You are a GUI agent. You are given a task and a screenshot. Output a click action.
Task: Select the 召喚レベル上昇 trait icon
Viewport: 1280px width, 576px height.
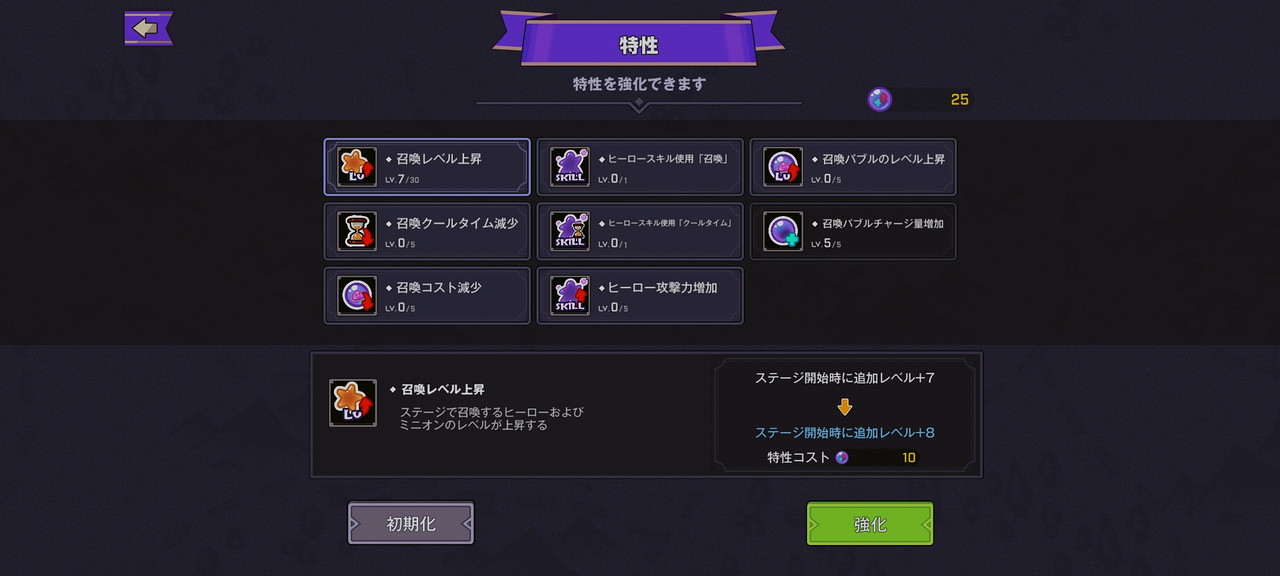click(357, 167)
